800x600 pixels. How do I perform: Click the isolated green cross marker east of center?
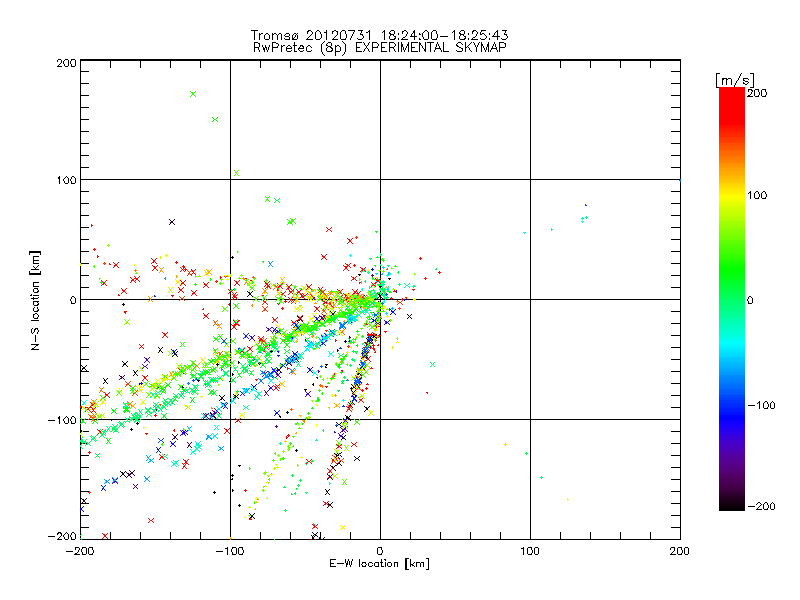click(x=433, y=364)
